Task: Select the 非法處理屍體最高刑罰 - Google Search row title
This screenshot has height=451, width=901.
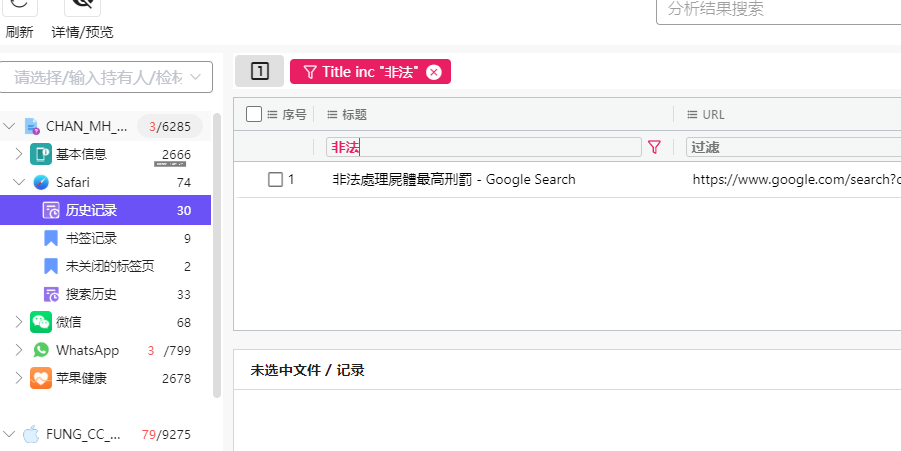Action: coord(454,180)
